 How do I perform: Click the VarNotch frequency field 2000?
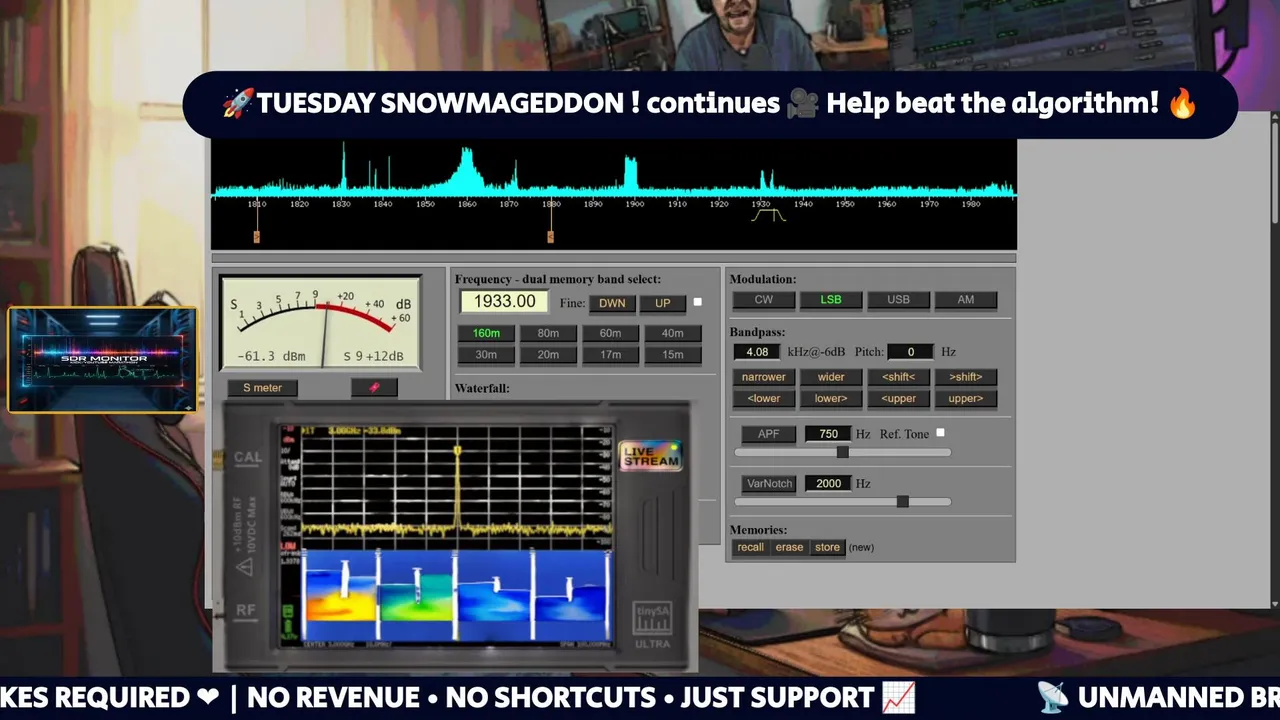click(828, 483)
